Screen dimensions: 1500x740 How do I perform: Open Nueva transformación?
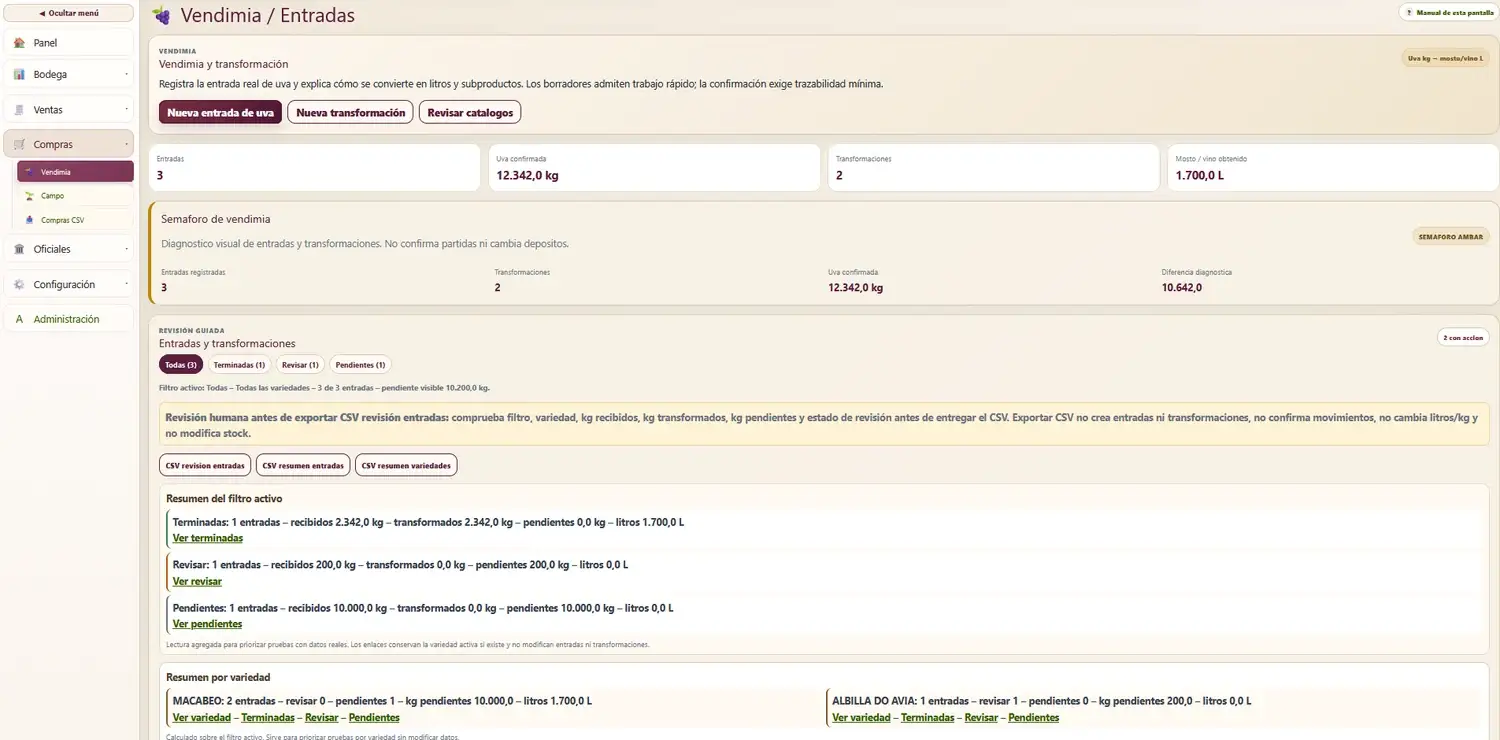(x=351, y=113)
